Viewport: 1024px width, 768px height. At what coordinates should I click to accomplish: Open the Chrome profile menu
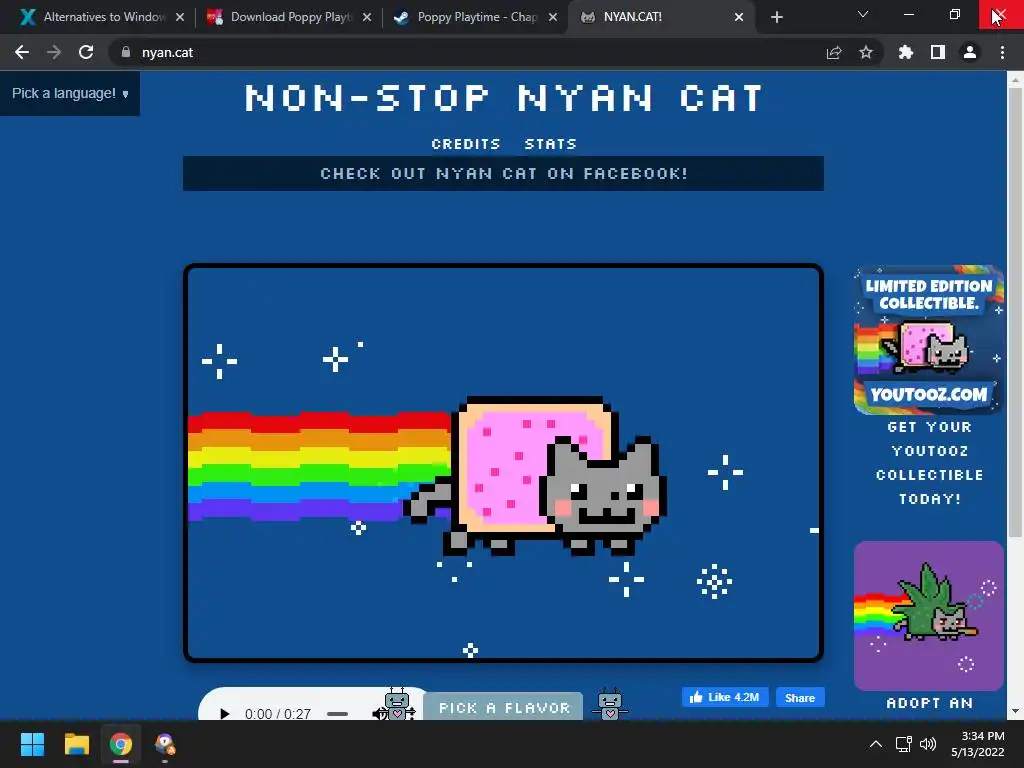(970, 52)
